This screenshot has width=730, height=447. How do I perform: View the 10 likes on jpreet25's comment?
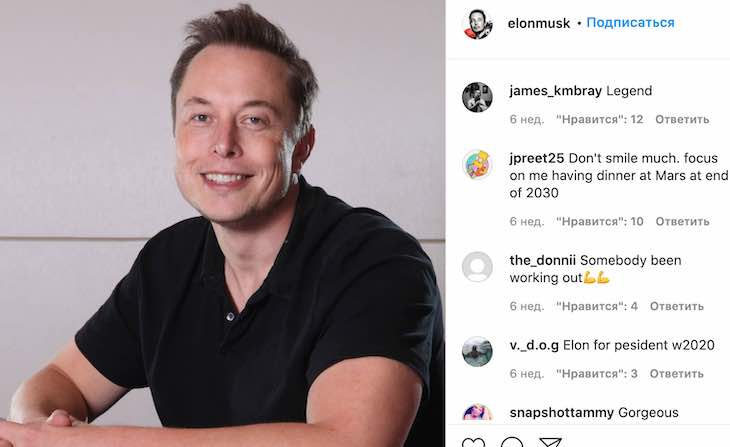click(x=600, y=222)
